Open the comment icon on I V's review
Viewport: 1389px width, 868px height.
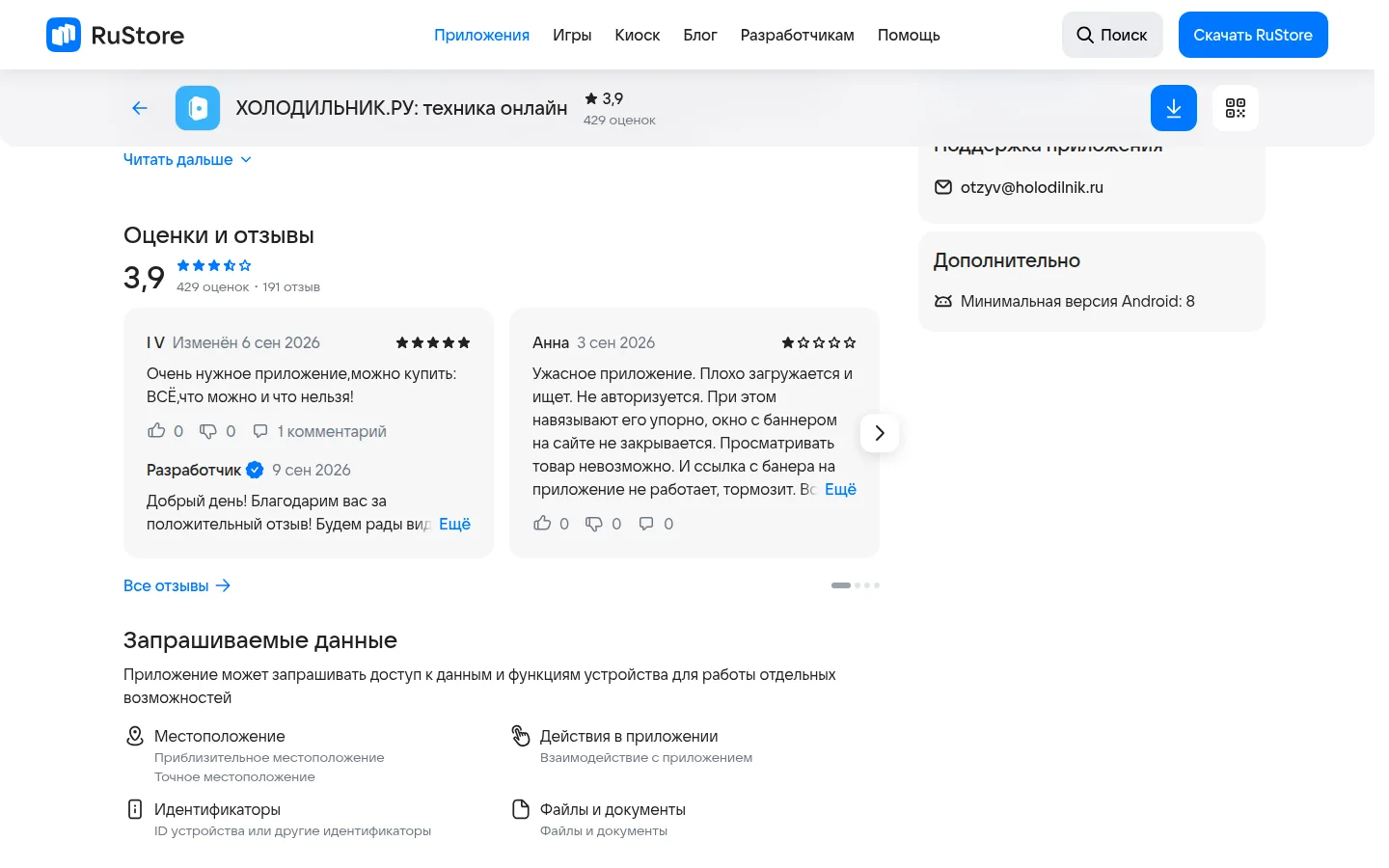point(260,431)
